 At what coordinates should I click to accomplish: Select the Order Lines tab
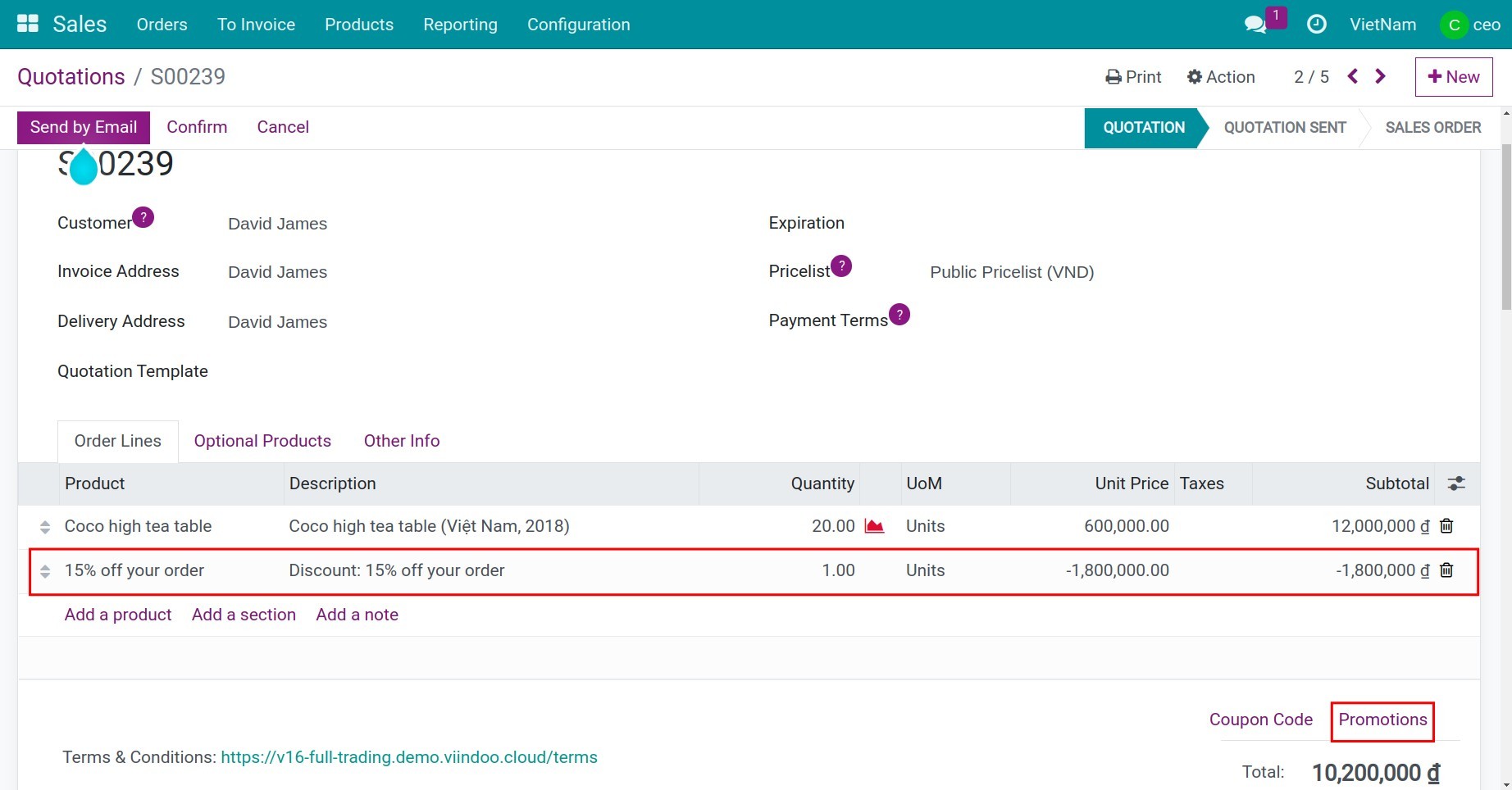point(118,441)
